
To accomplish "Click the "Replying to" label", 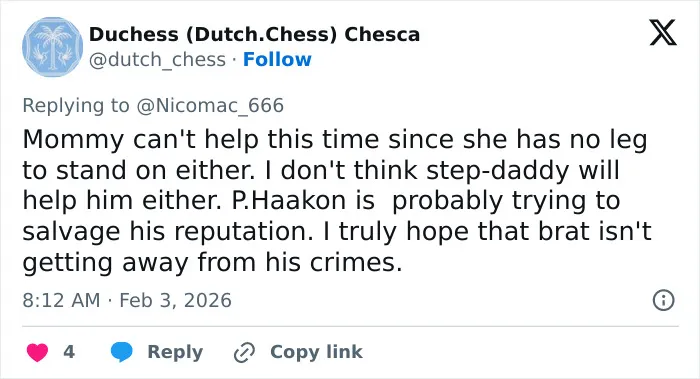I will point(76,106).
